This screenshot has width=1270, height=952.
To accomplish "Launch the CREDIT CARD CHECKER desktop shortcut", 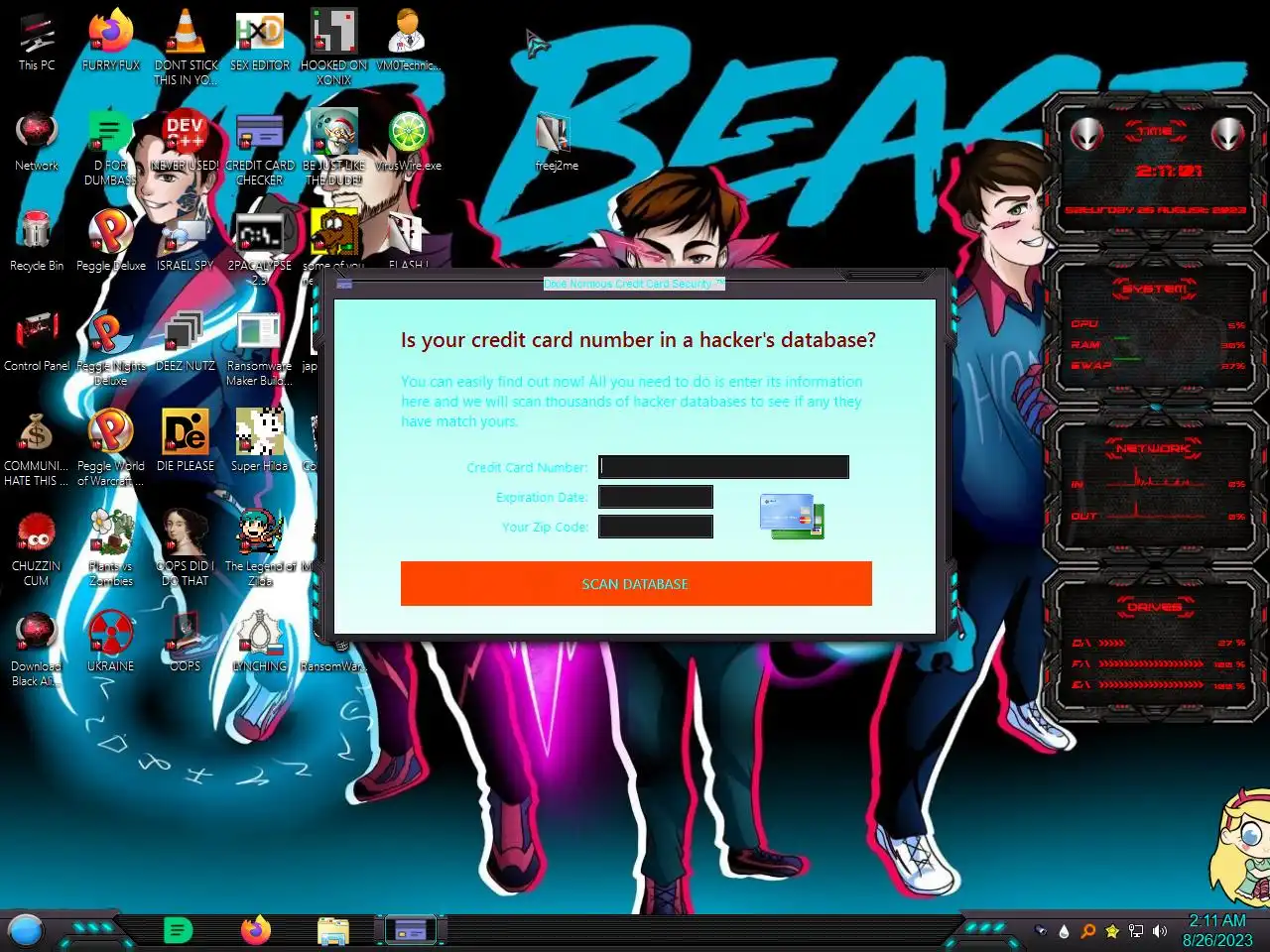I will click(260, 149).
